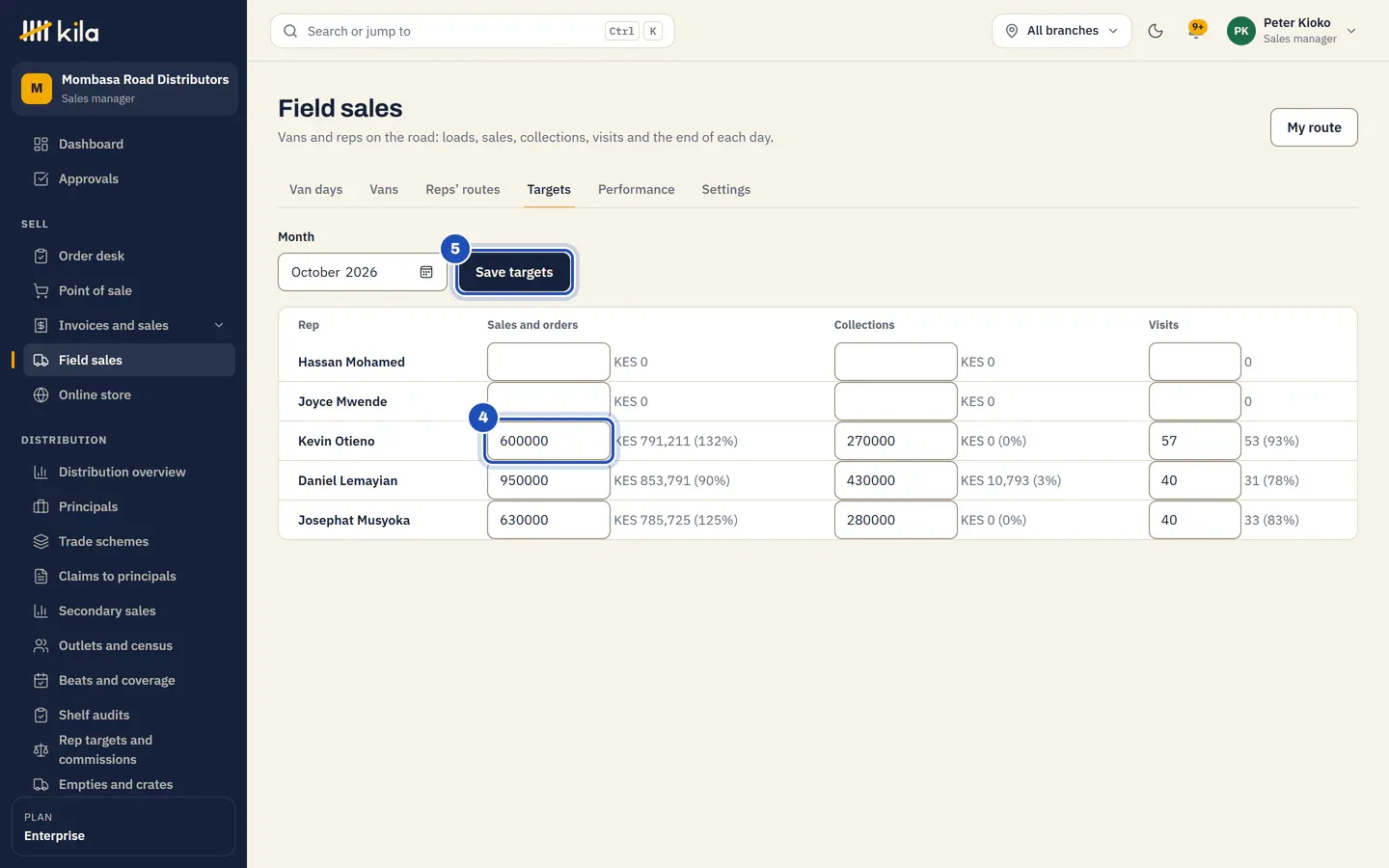Image resolution: width=1389 pixels, height=868 pixels.
Task: Click the Online store globe icon
Action: [41, 394]
